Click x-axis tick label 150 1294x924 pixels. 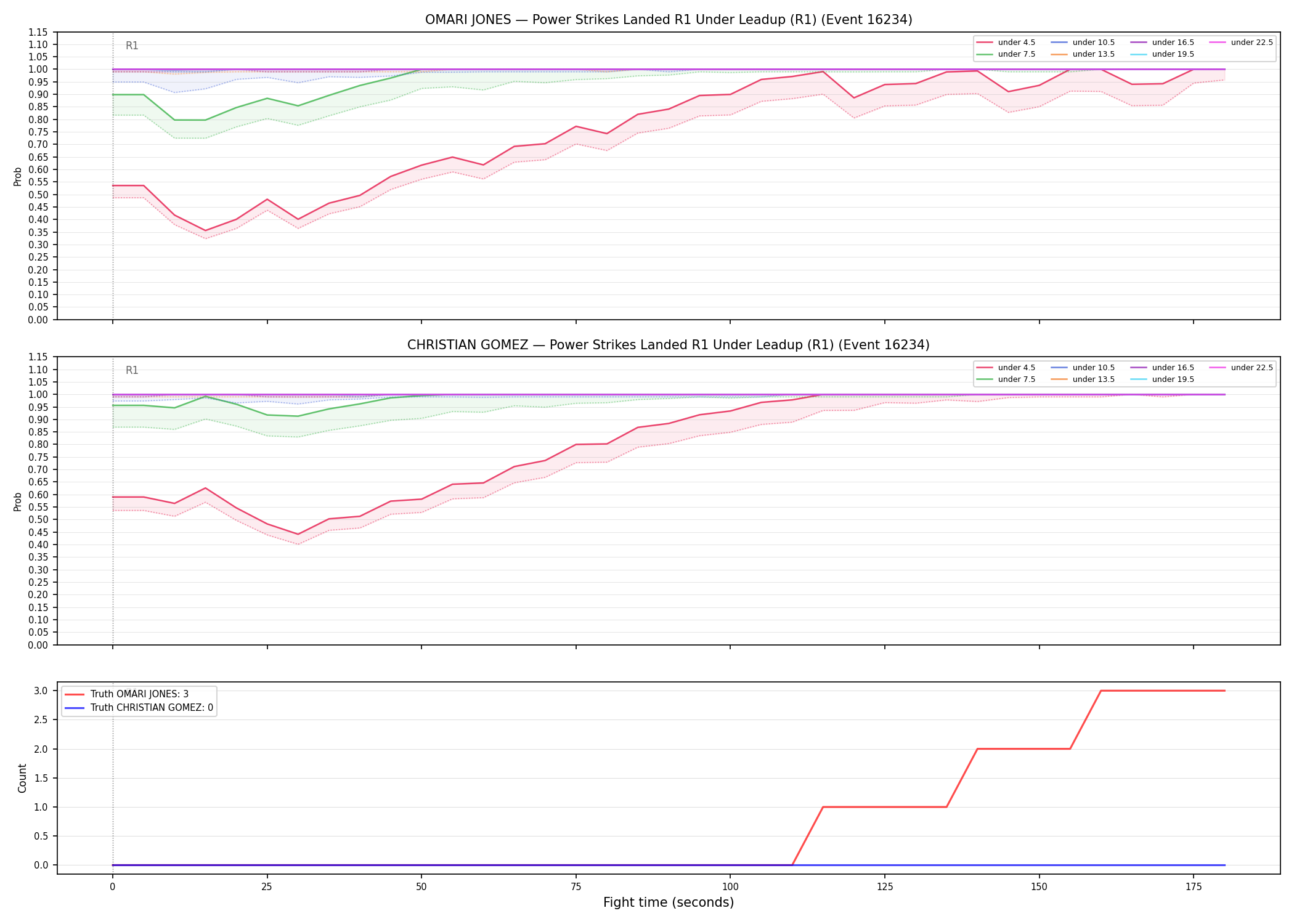1040,887
